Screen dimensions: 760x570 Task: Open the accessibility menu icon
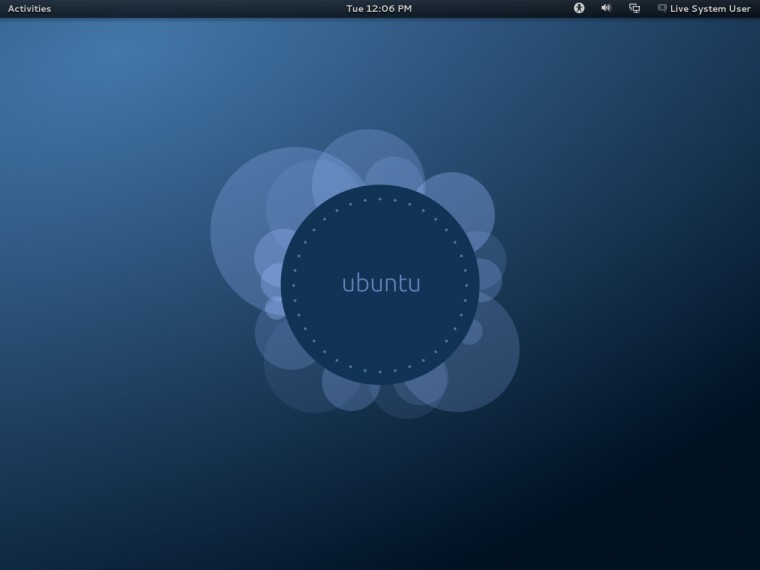tap(579, 8)
